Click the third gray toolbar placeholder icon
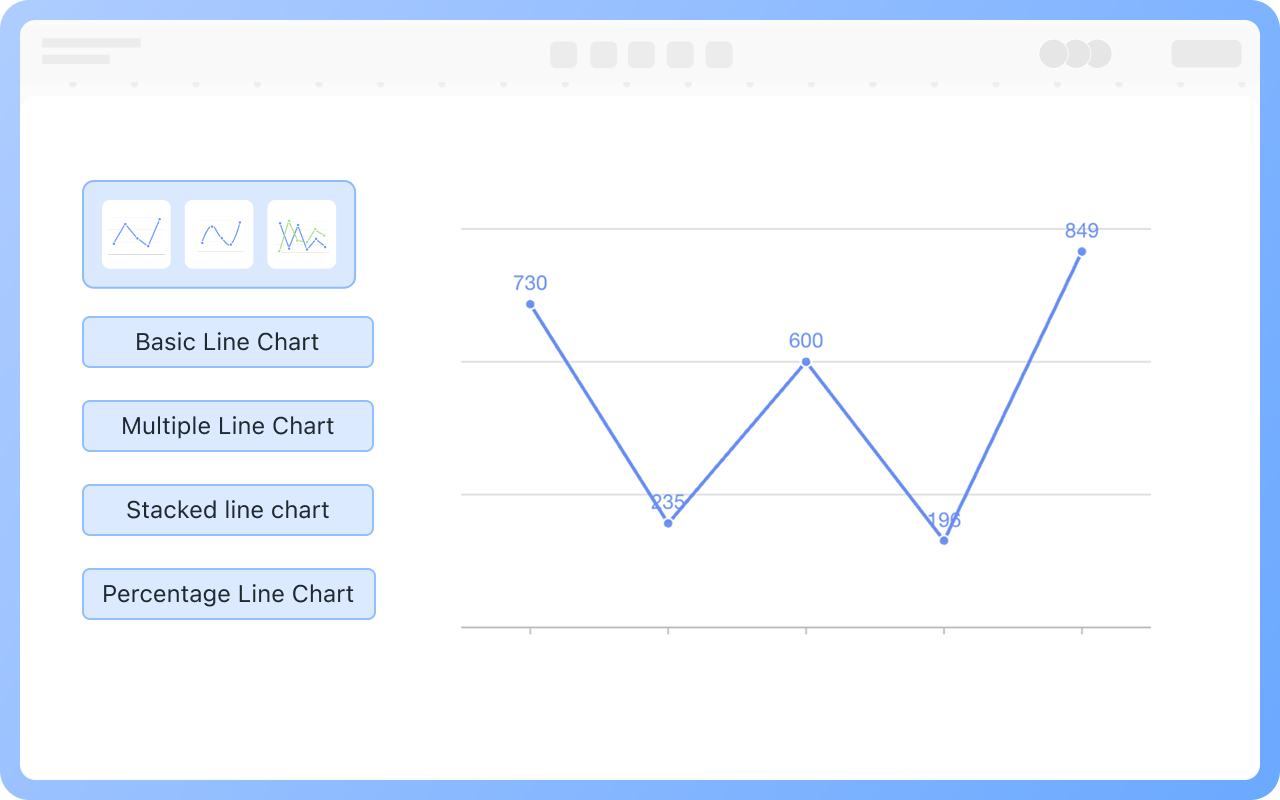Viewport: 1280px width, 800px height. tap(641, 54)
